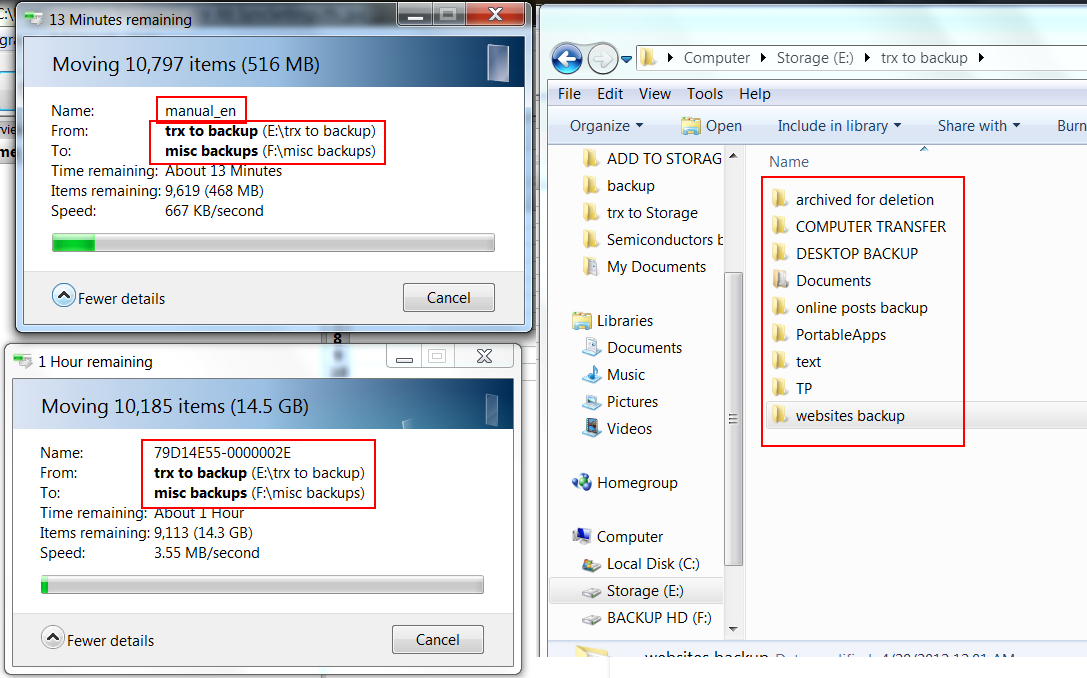This screenshot has width=1087, height=678.
Task: Cancel the 516 MB move operation
Action: (449, 297)
